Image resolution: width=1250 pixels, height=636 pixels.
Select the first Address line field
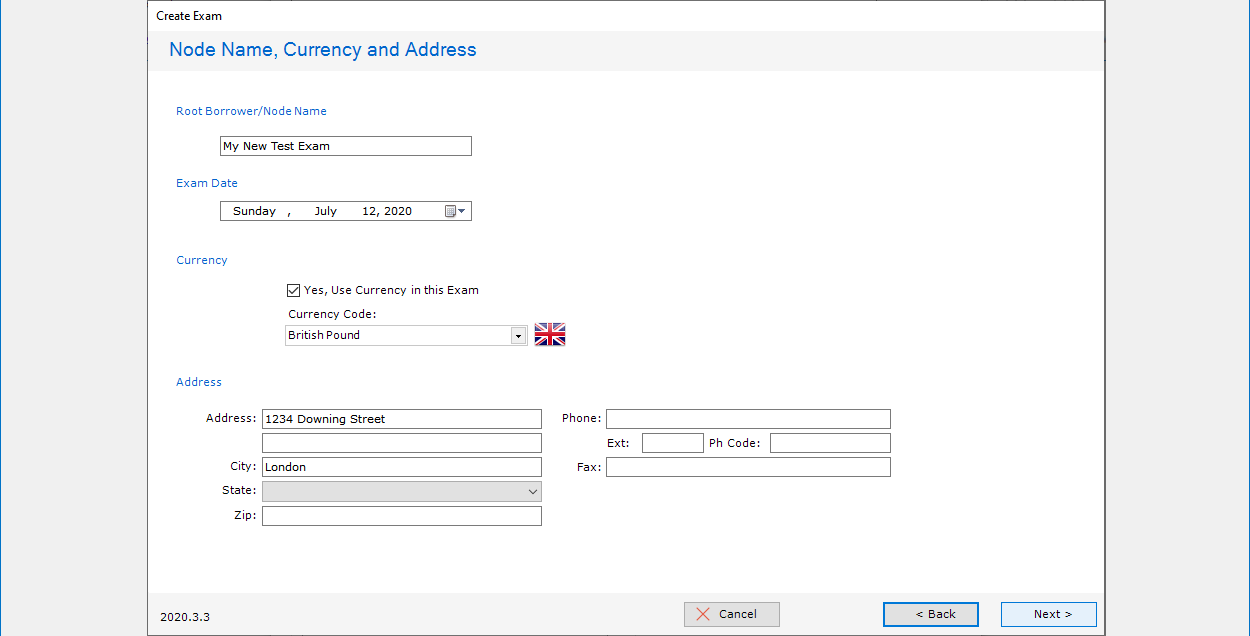point(401,419)
